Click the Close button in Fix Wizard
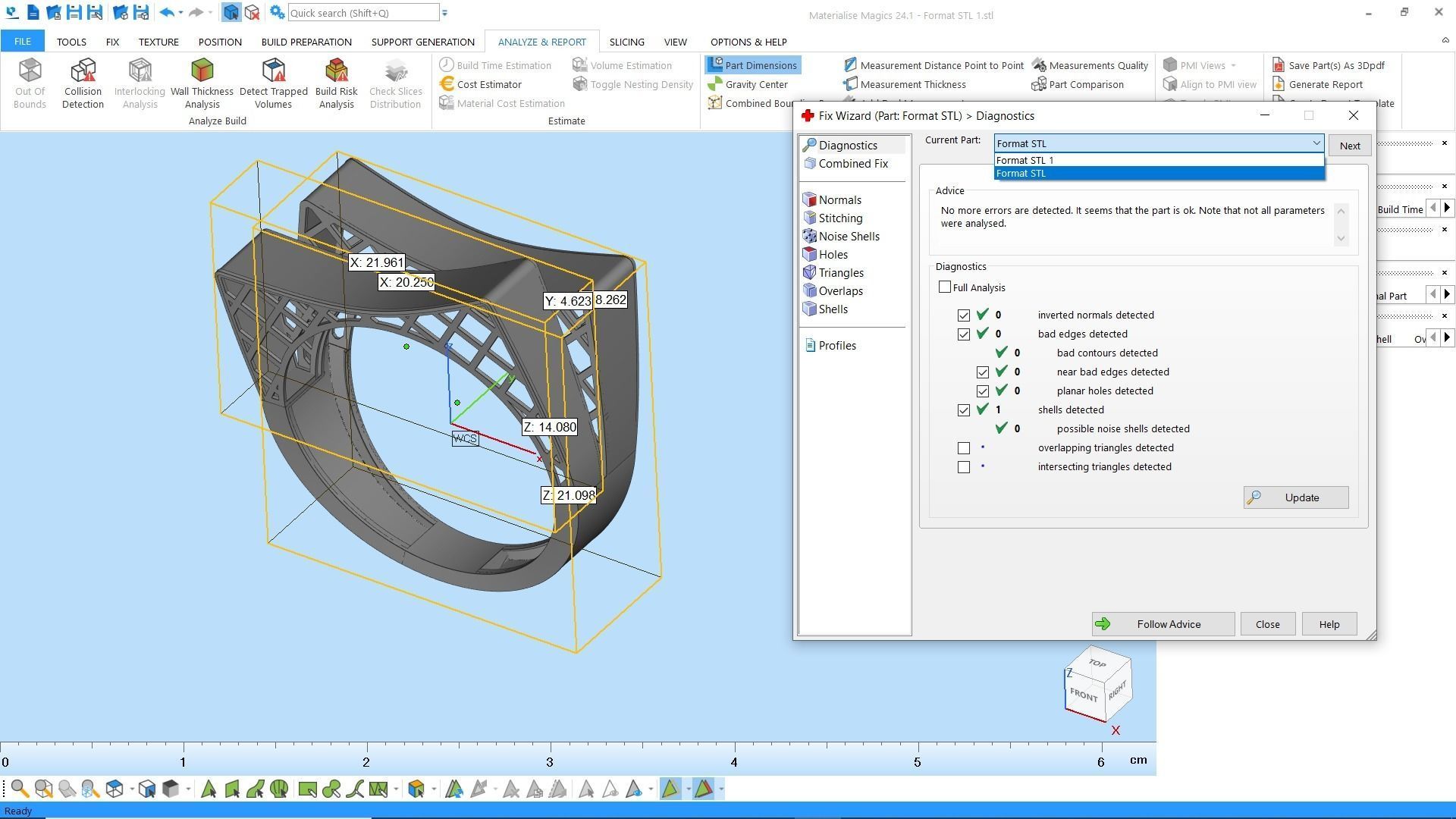Image resolution: width=1456 pixels, height=819 pixels. click(x=1268, y=624)
